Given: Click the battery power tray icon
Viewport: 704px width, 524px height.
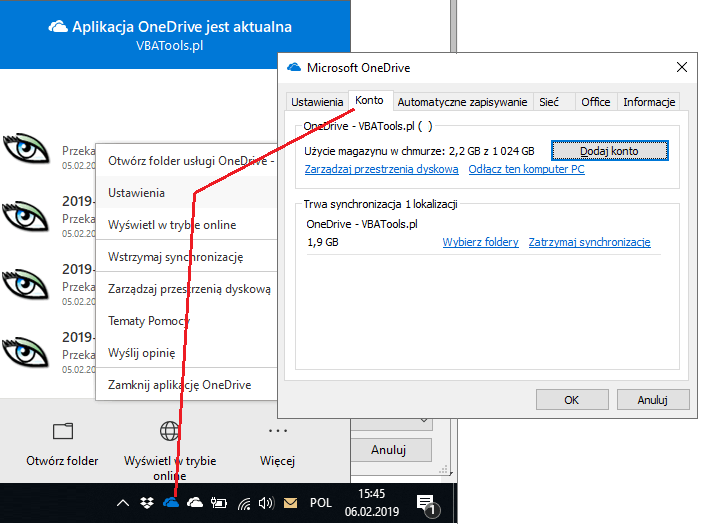Looking at the screenshot, I should point(219,503).
